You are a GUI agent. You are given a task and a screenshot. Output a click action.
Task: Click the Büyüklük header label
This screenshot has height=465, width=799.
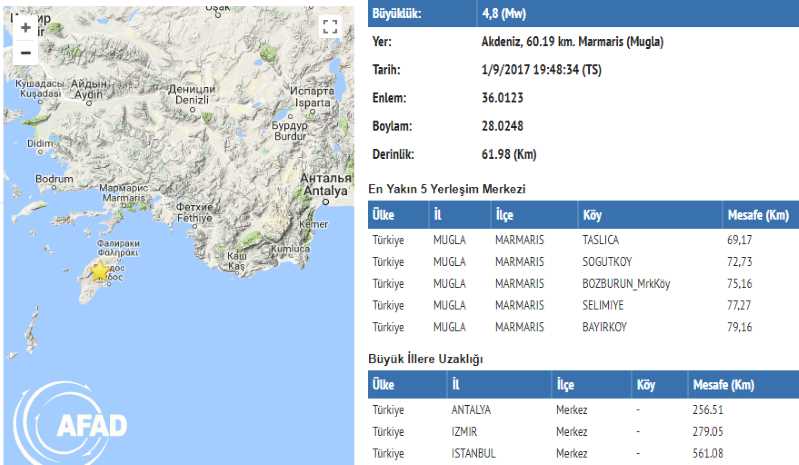(400, 12)
